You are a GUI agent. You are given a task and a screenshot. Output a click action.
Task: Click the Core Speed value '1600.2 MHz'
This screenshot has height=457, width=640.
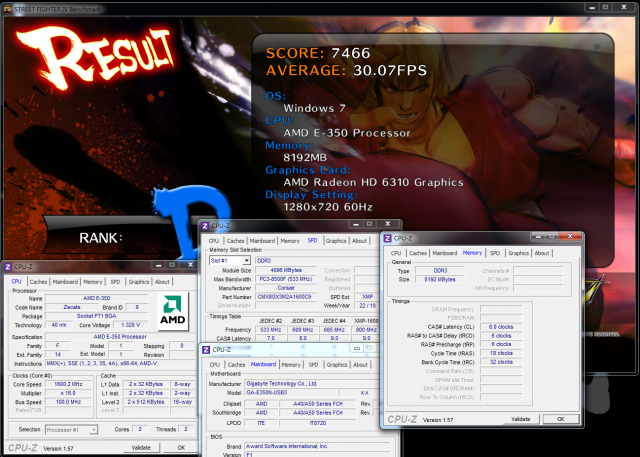(x=68, y=384)
